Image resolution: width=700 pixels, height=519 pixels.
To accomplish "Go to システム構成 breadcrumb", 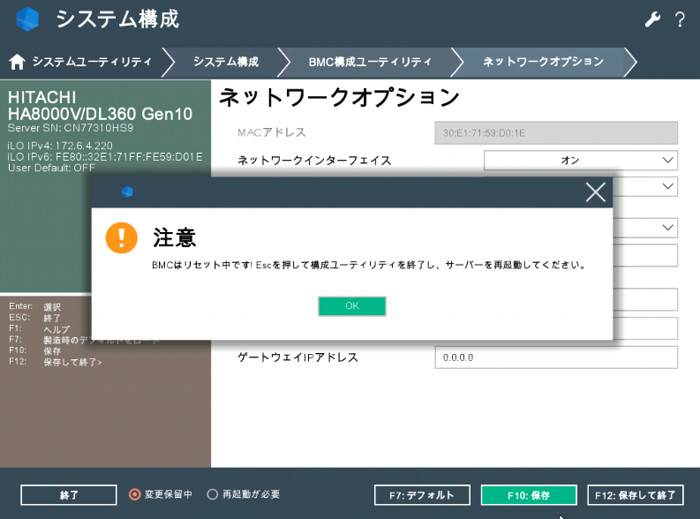I will (226, 62).
